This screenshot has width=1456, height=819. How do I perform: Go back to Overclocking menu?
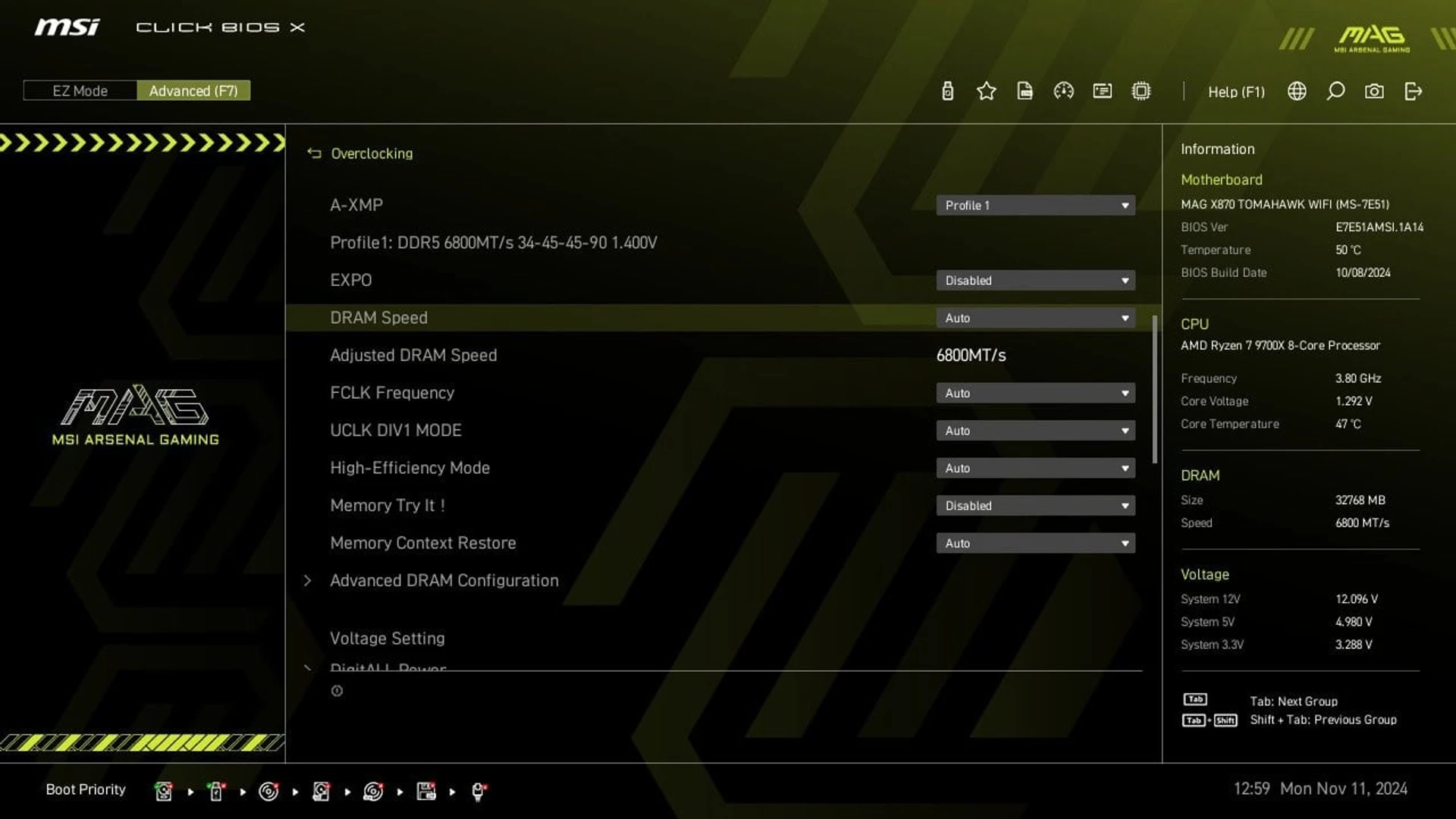tap(372, 153)
